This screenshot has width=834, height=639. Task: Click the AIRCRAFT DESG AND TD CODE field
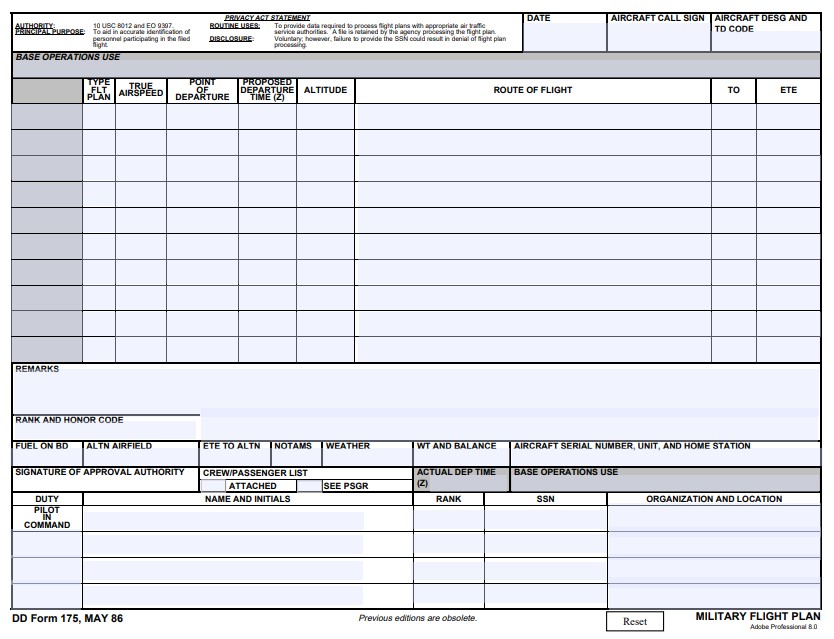click(x=765, y=42)
